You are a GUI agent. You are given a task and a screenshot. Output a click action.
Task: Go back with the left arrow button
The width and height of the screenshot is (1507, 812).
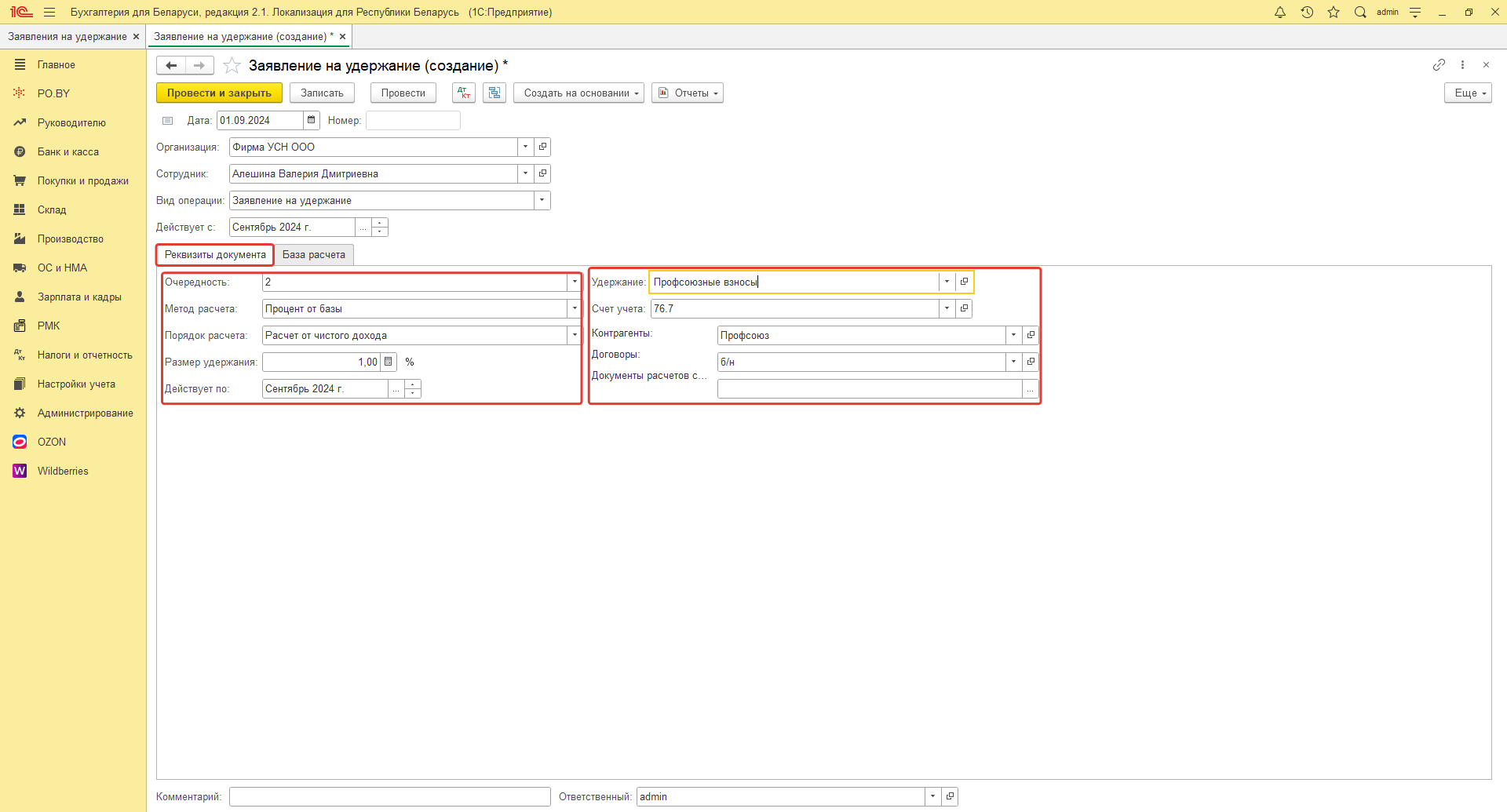171,65
